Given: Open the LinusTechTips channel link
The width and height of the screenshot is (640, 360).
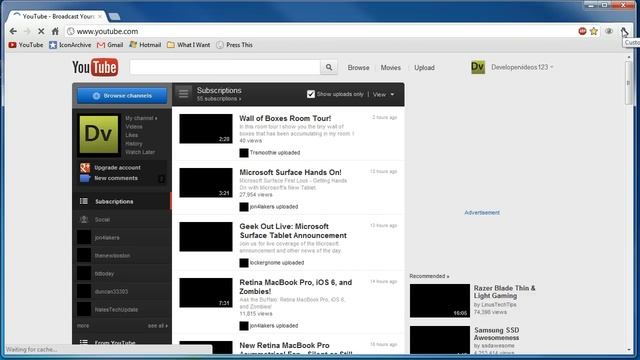Looking at the screenshot, I should (498, 304).
